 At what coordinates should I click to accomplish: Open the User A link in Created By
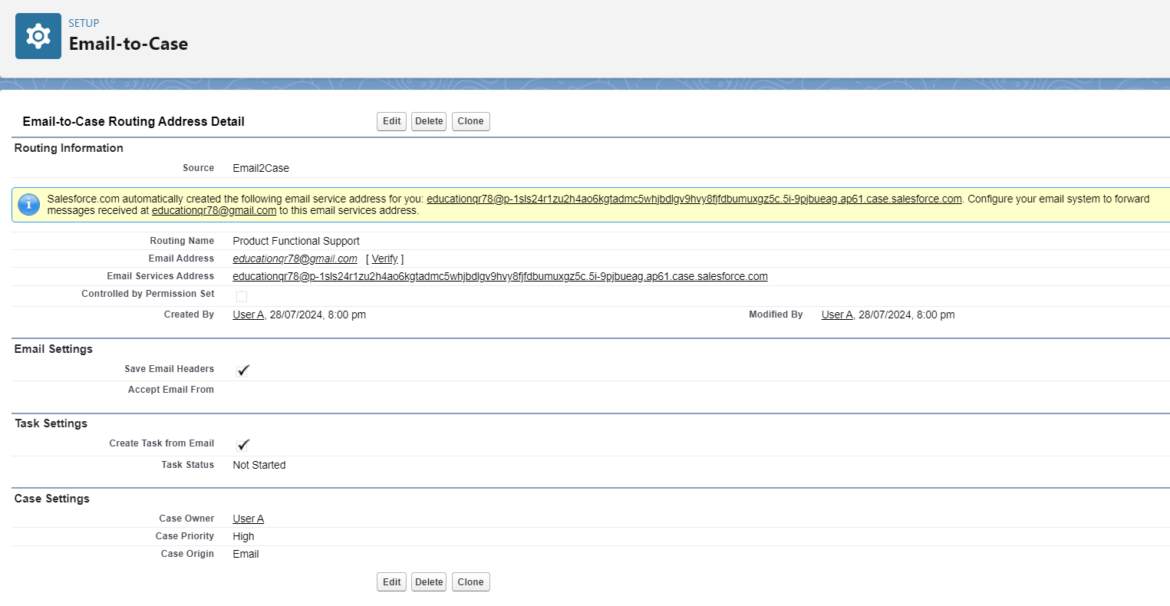click(248, 315)
